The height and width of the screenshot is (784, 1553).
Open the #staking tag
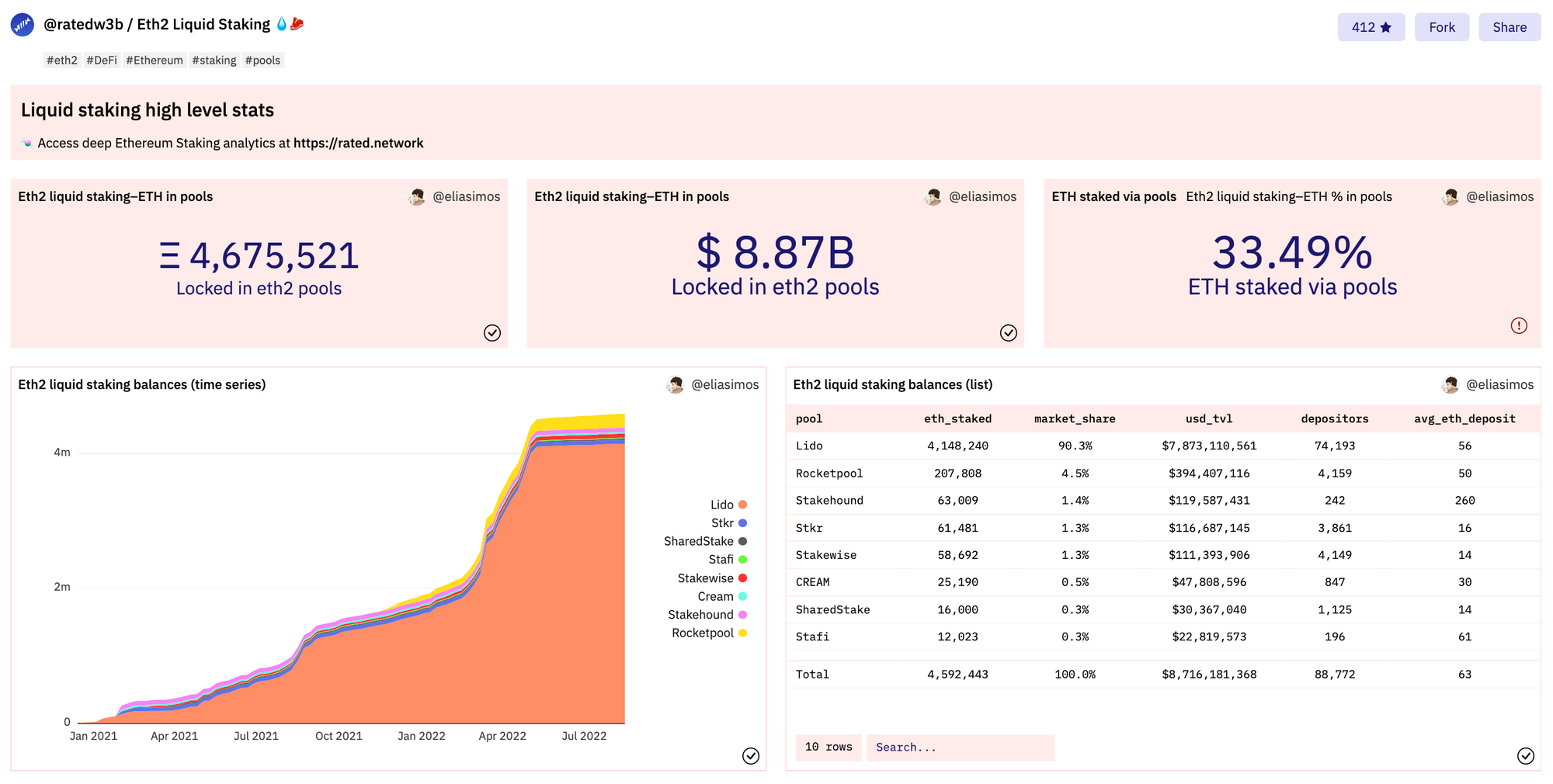coord(214,61)
